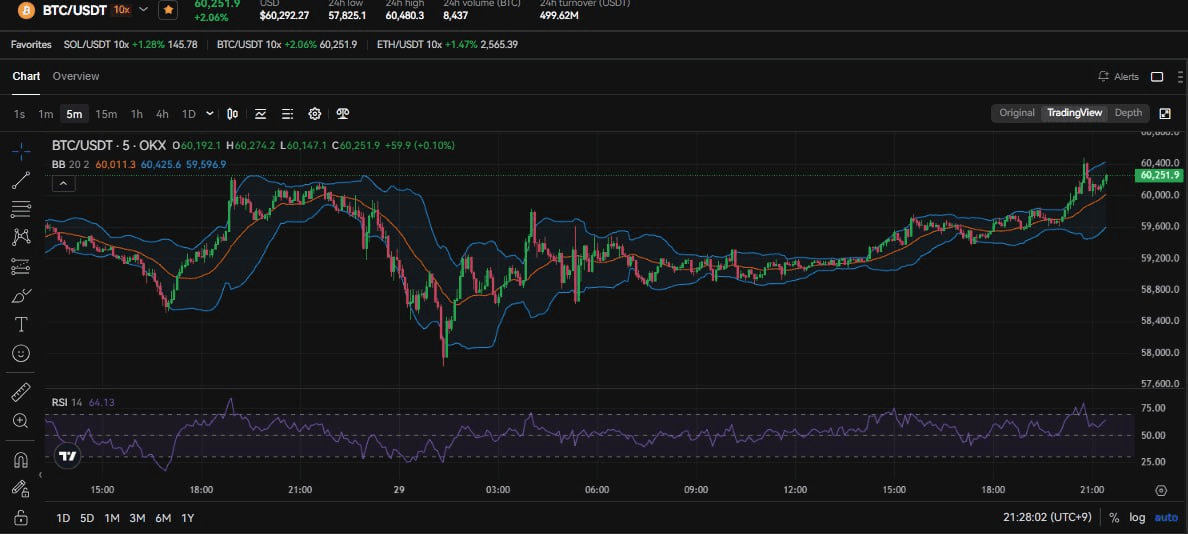This screenshot has width=1188, height=534.
Task: Select the ruler measure tool
Action: click(x=21, y=392)
